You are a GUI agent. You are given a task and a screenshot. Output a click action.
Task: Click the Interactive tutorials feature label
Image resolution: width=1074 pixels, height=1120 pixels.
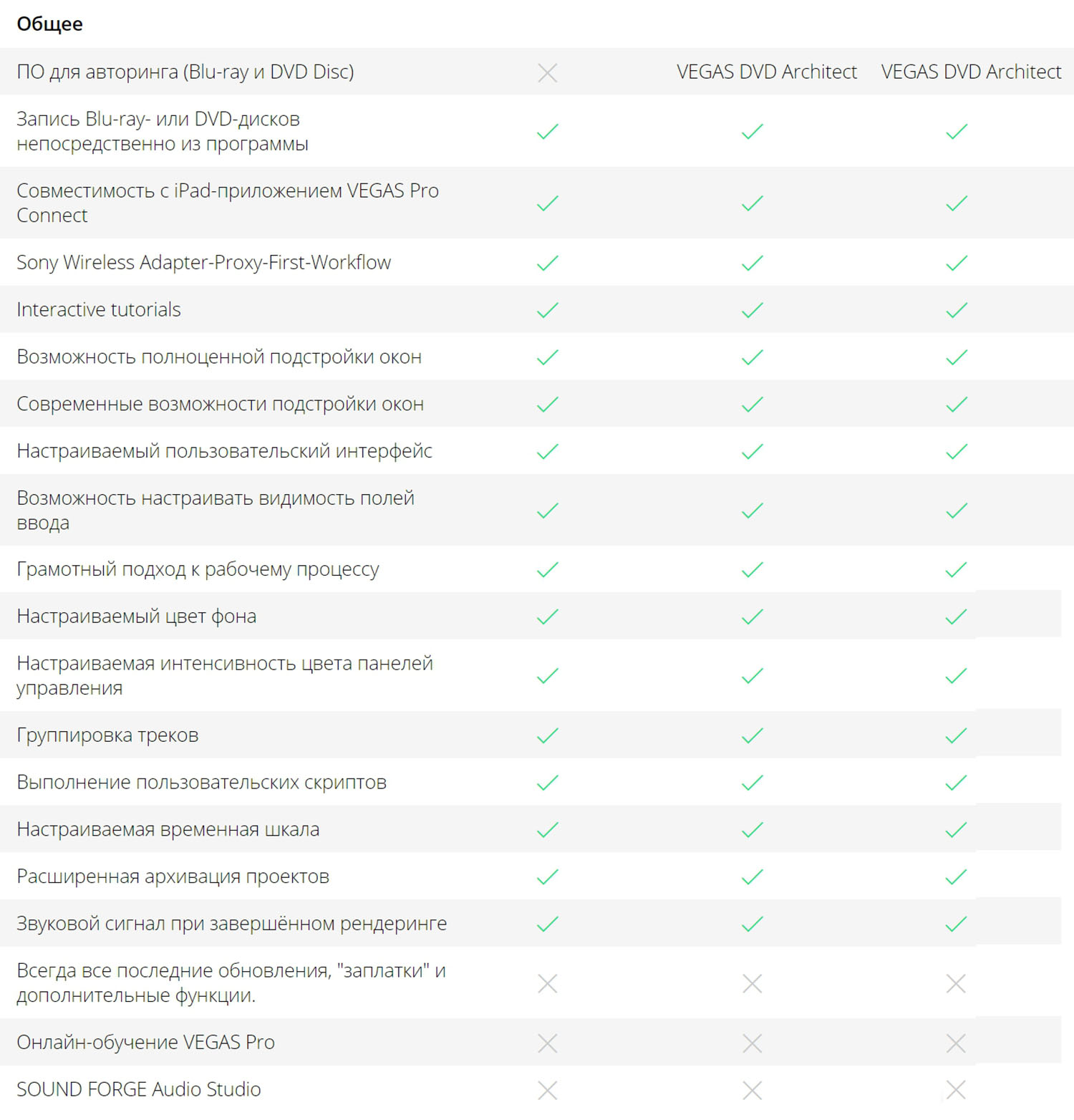tap(99, 309)
